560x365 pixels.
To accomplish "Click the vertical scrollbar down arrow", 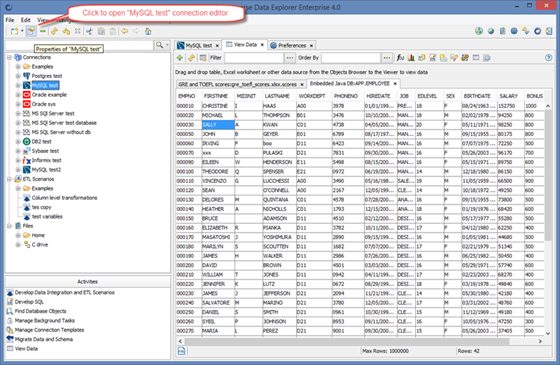I will tap(548, 333).
